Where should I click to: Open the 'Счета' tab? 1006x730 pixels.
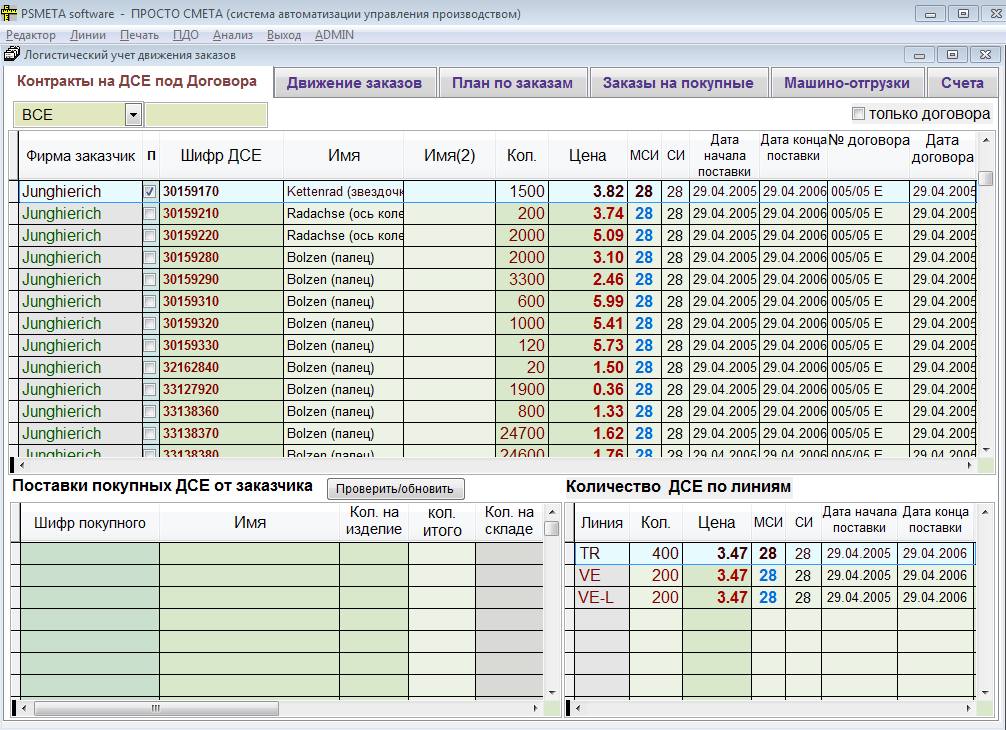(962, 83)
